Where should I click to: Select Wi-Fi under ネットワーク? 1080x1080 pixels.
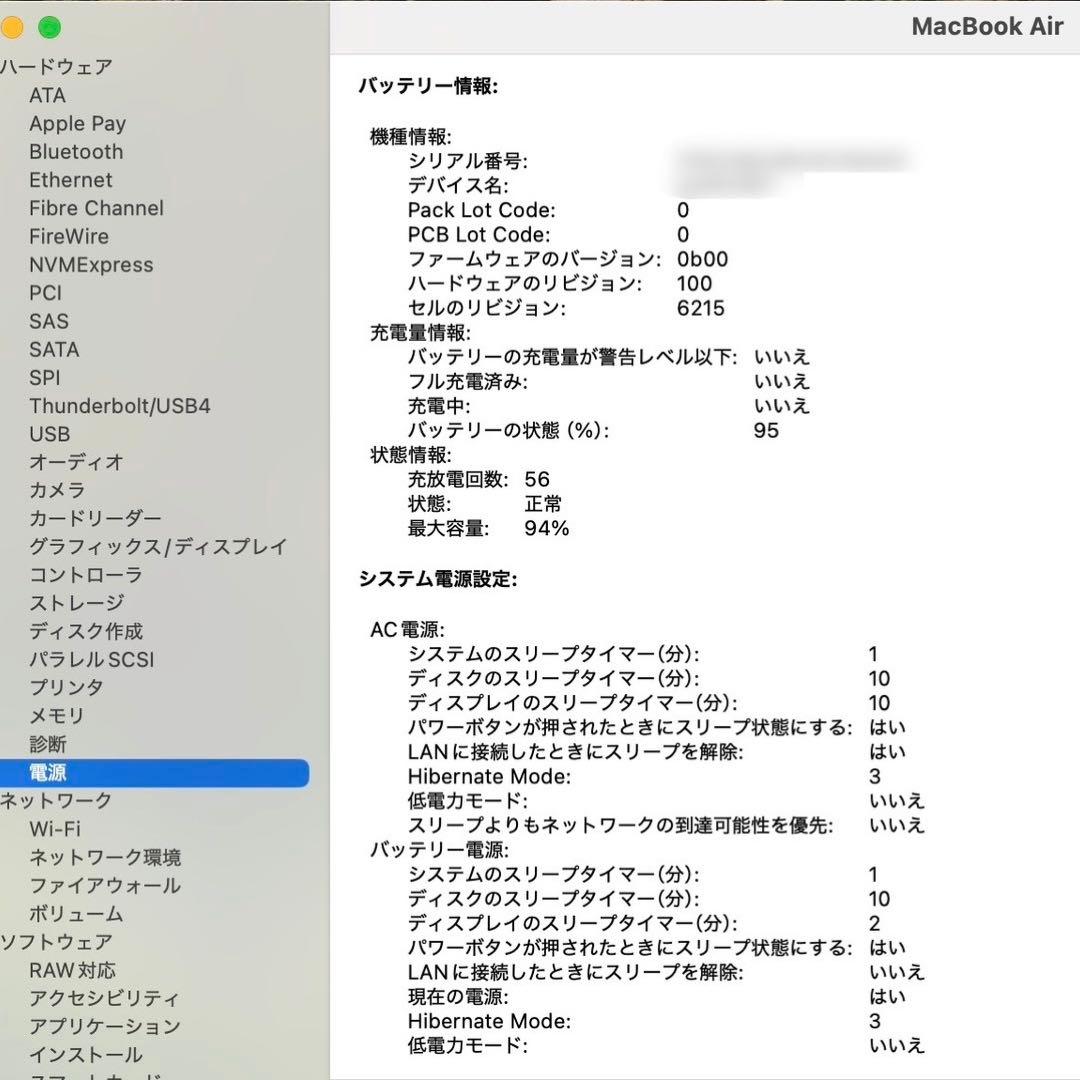(55, 829)
